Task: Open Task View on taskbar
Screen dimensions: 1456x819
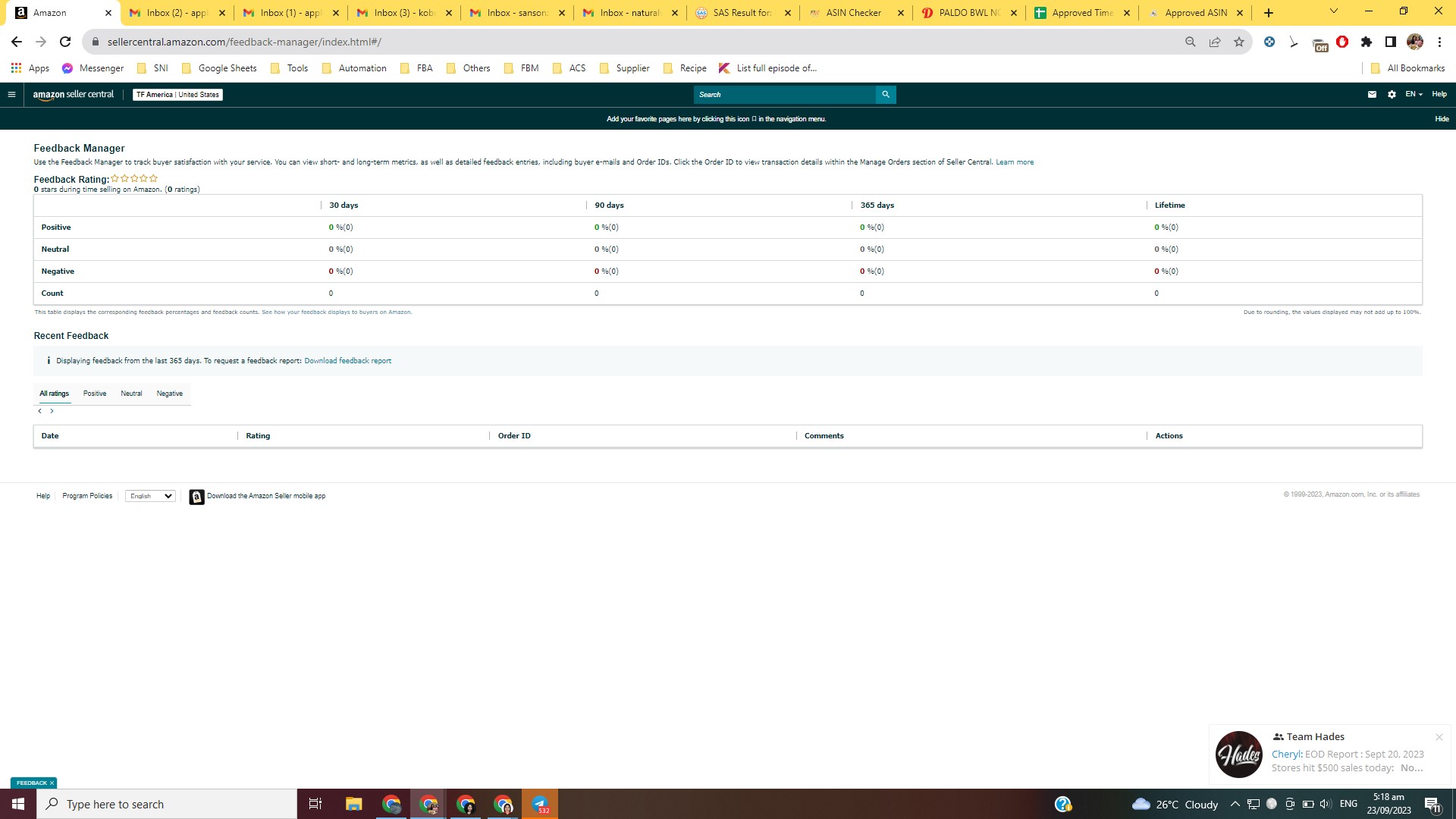Action: [x=315, y=804]
